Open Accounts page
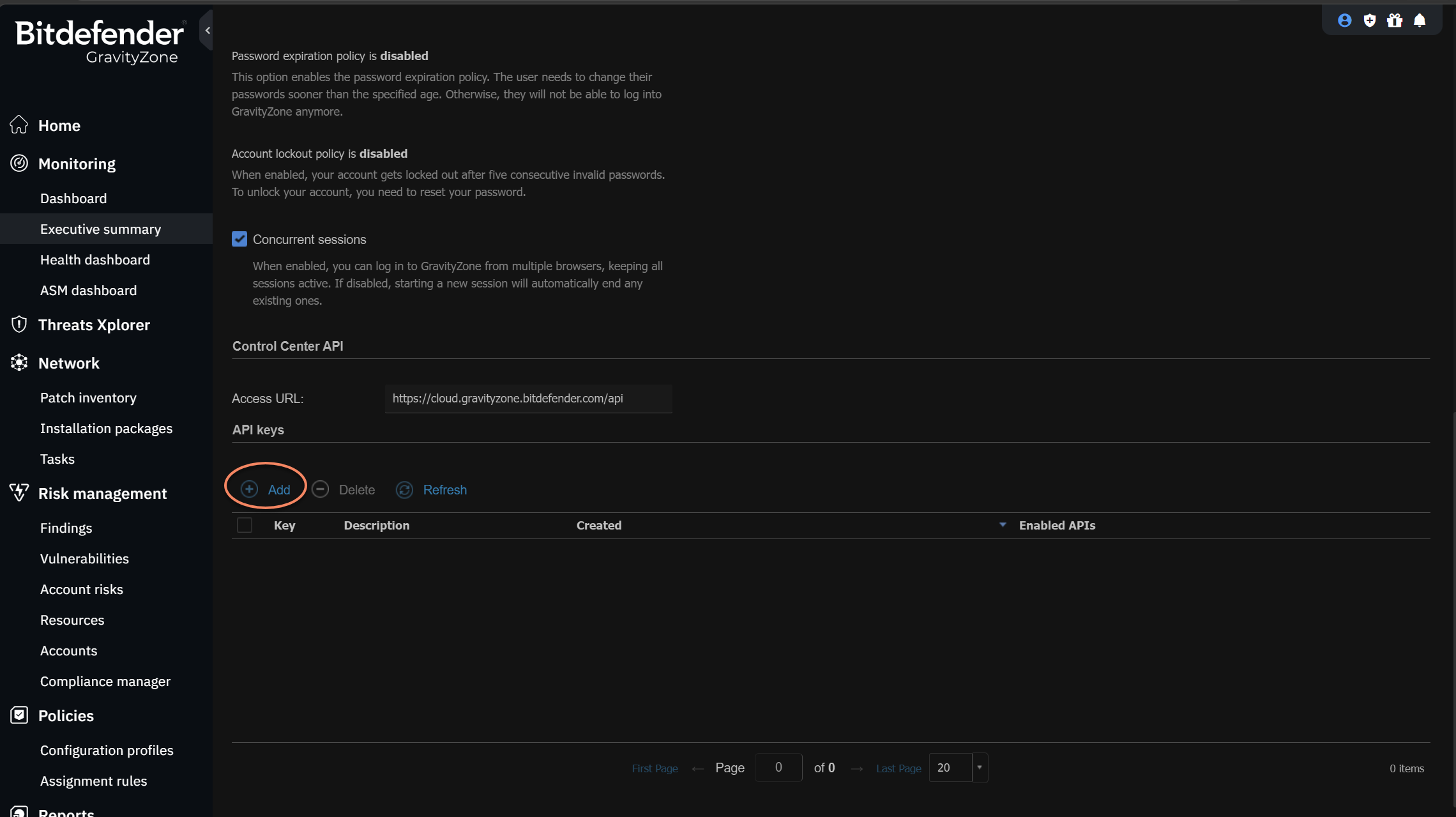1456x817 pixels. tap(68, 650)
